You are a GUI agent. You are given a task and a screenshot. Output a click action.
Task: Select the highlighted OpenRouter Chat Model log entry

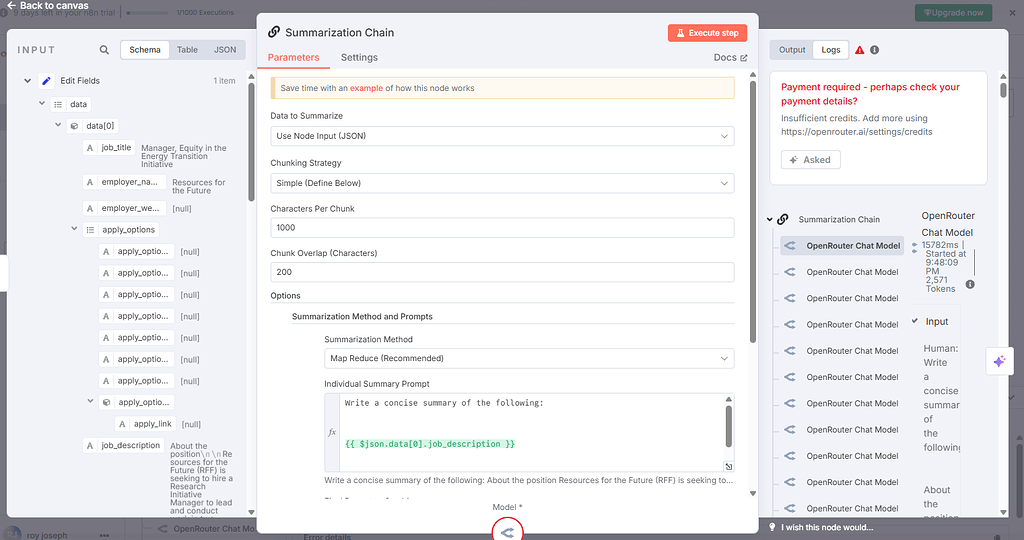point(842,246)
